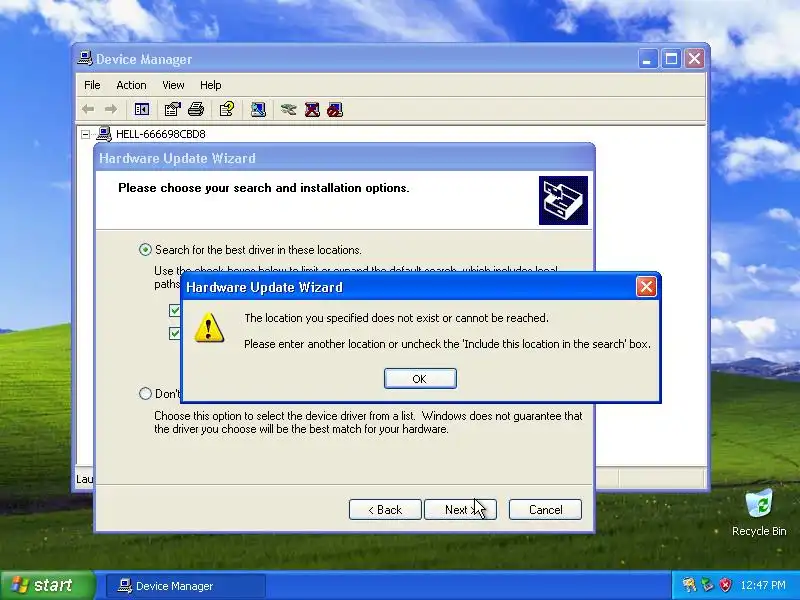Screen dimensions: 800x600
Task: Click the Update Driver toolbar icon
Action: (288, 109)
